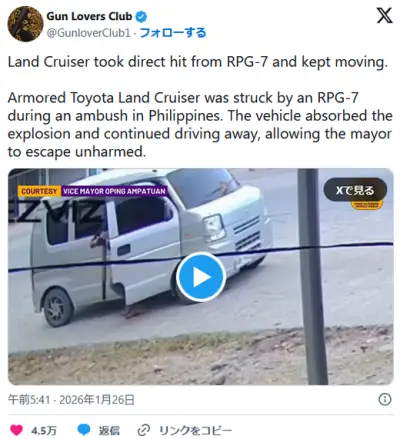Click the Gun Lovers Club display name
The image size is (400, 439).
[x=89, y=16]
